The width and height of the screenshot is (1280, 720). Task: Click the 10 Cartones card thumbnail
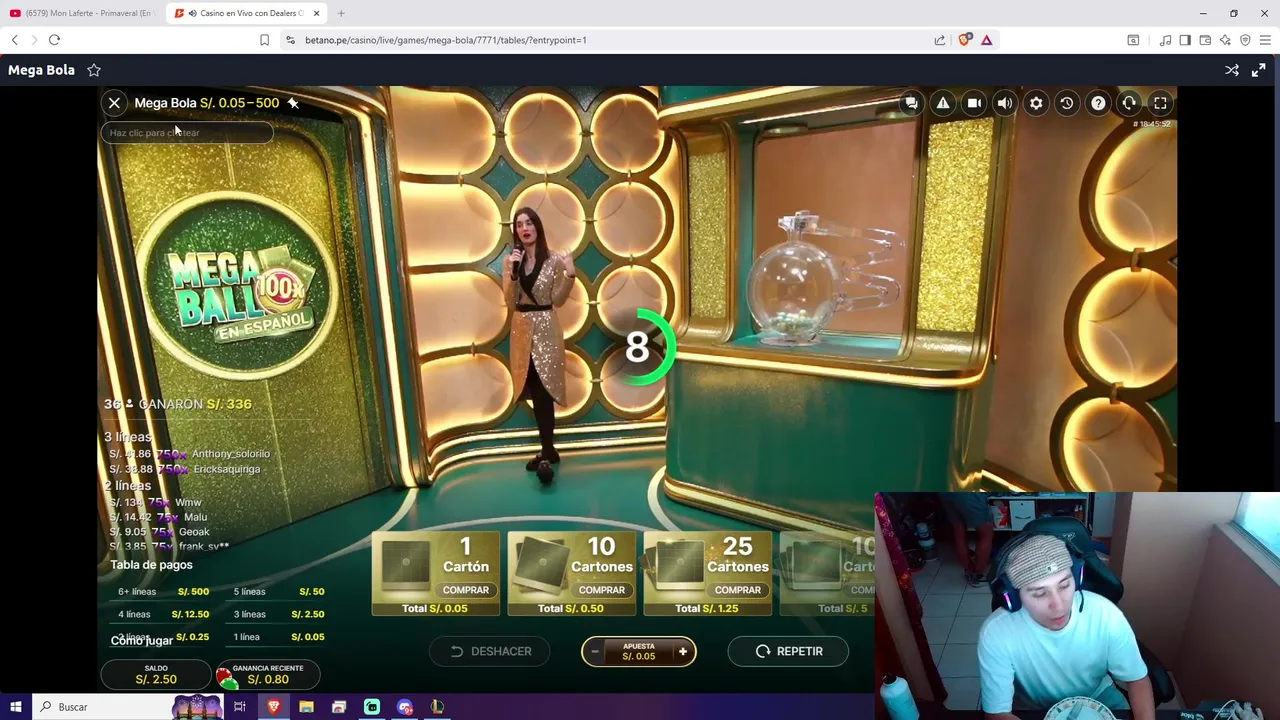coord(542,567)
